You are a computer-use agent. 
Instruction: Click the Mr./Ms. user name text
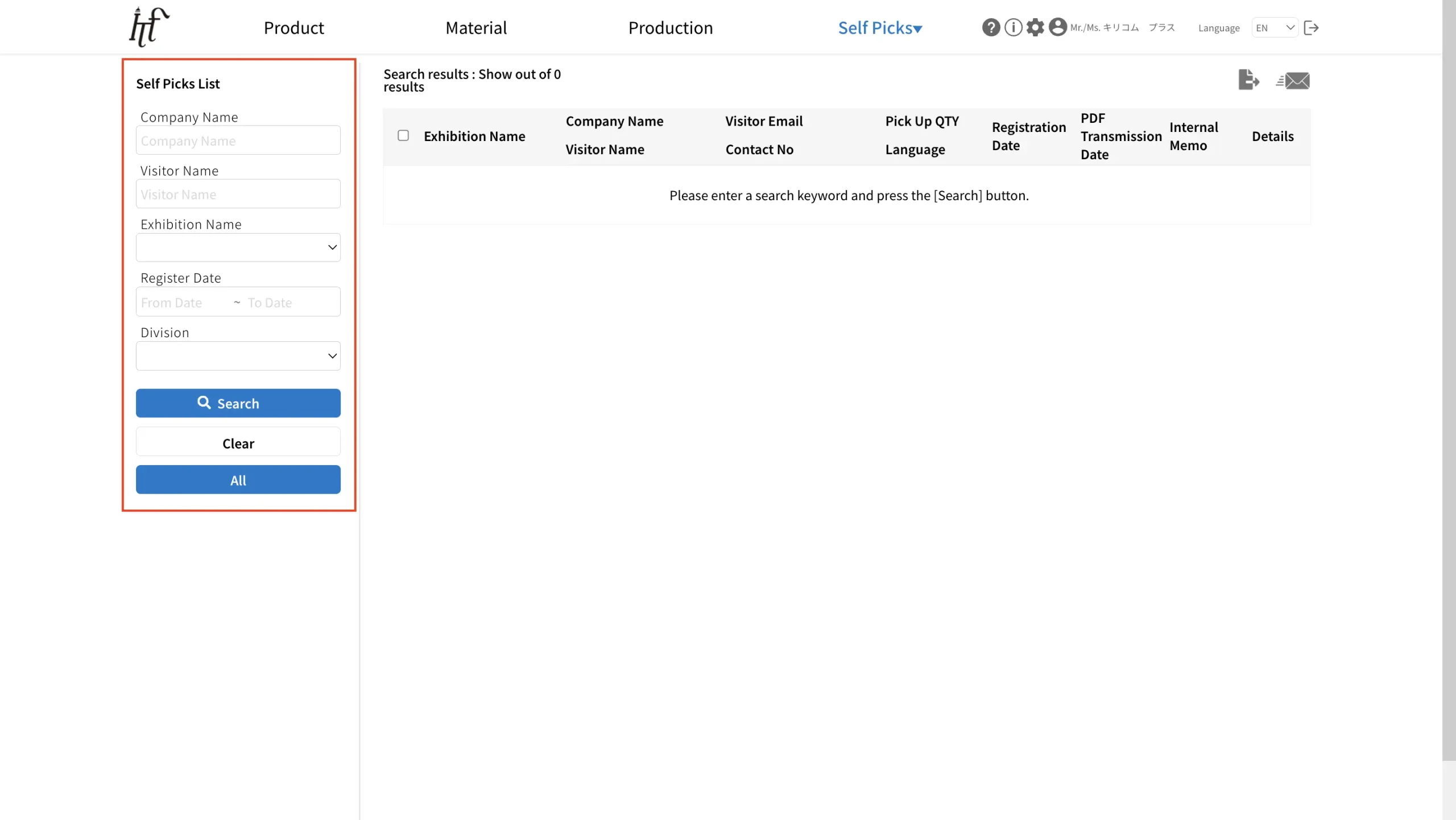point(1122,27)
